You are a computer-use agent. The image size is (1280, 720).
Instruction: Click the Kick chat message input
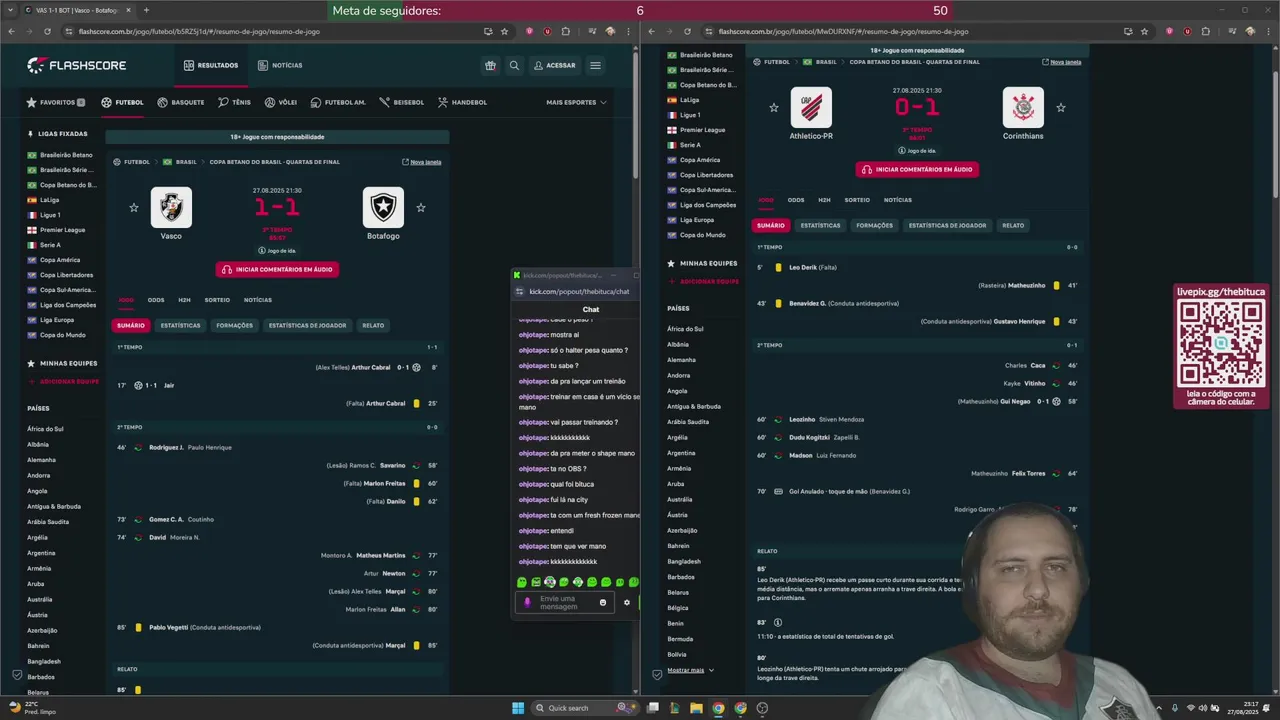point(565,602)
